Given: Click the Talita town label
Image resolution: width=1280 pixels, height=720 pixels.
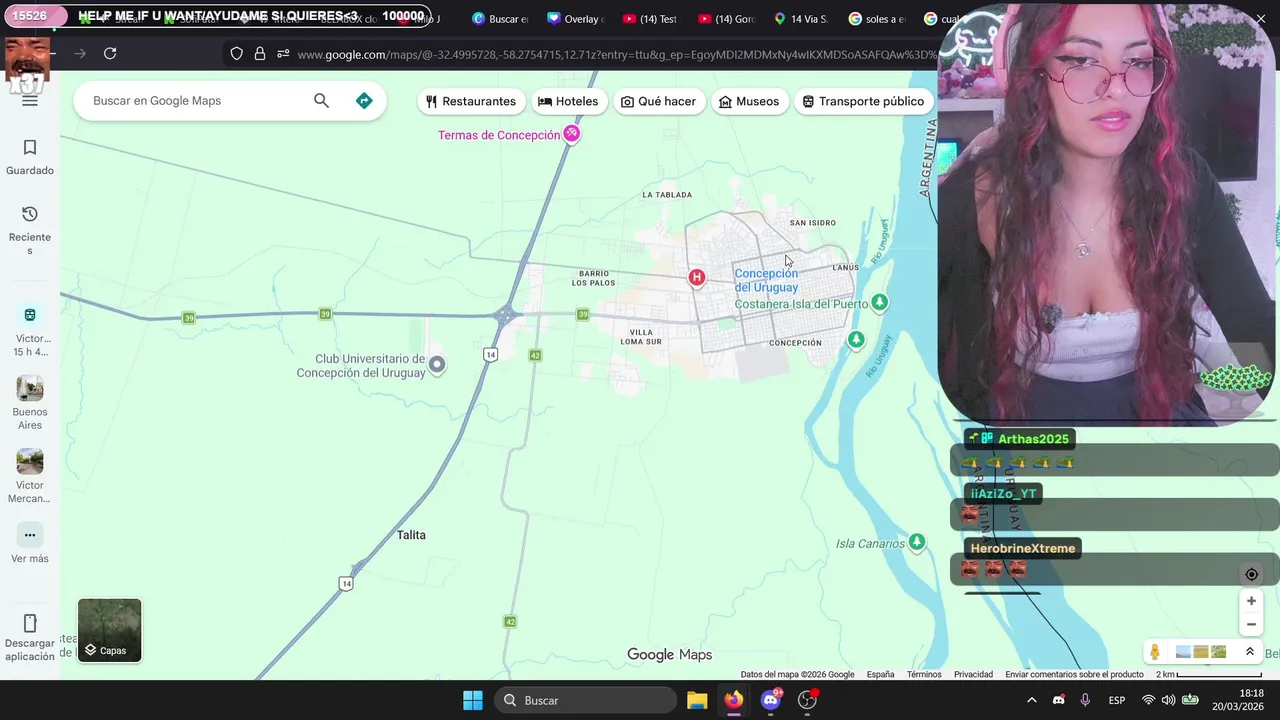Looking at the screenshot, I should tap(411, 535).
